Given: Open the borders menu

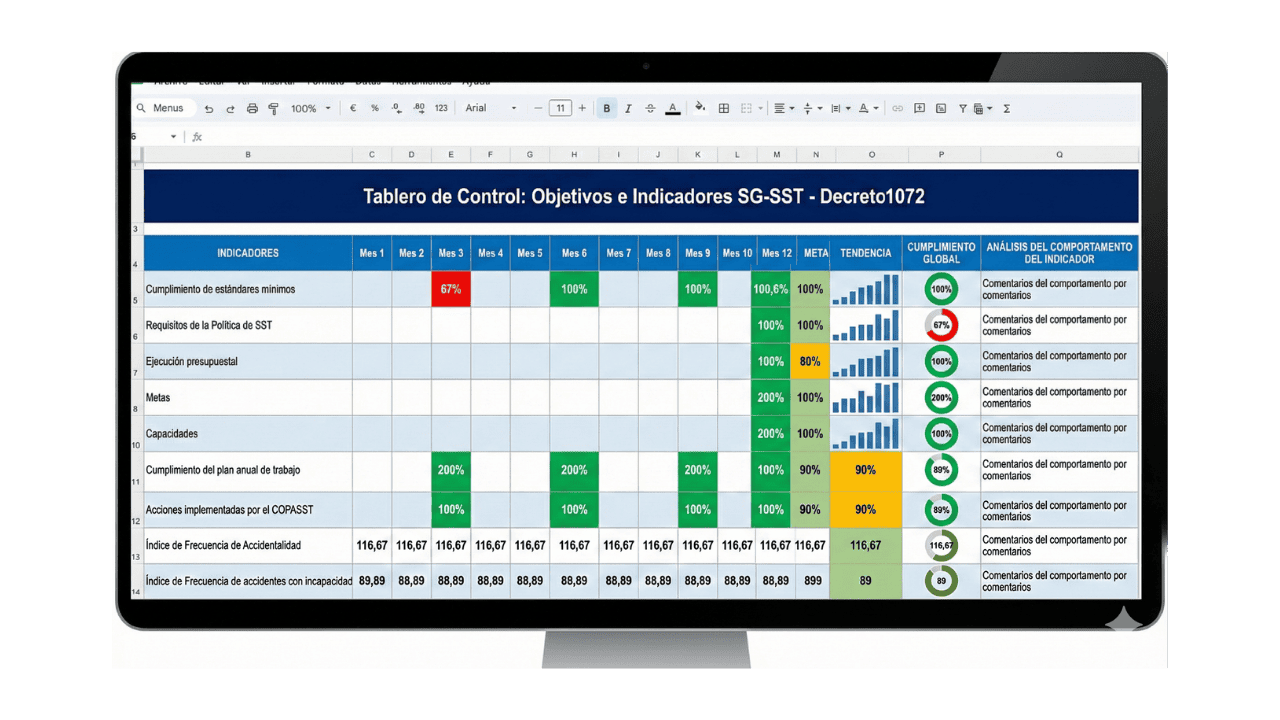Looking at the screenshot, I should click(x=725, y=108).
